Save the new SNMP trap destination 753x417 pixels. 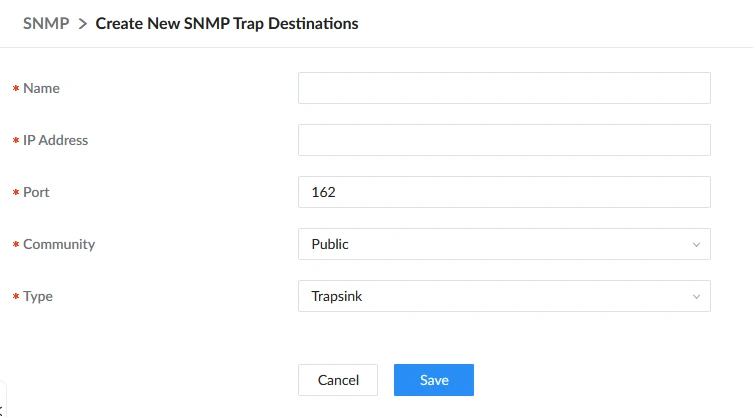(x=434, y=380)
